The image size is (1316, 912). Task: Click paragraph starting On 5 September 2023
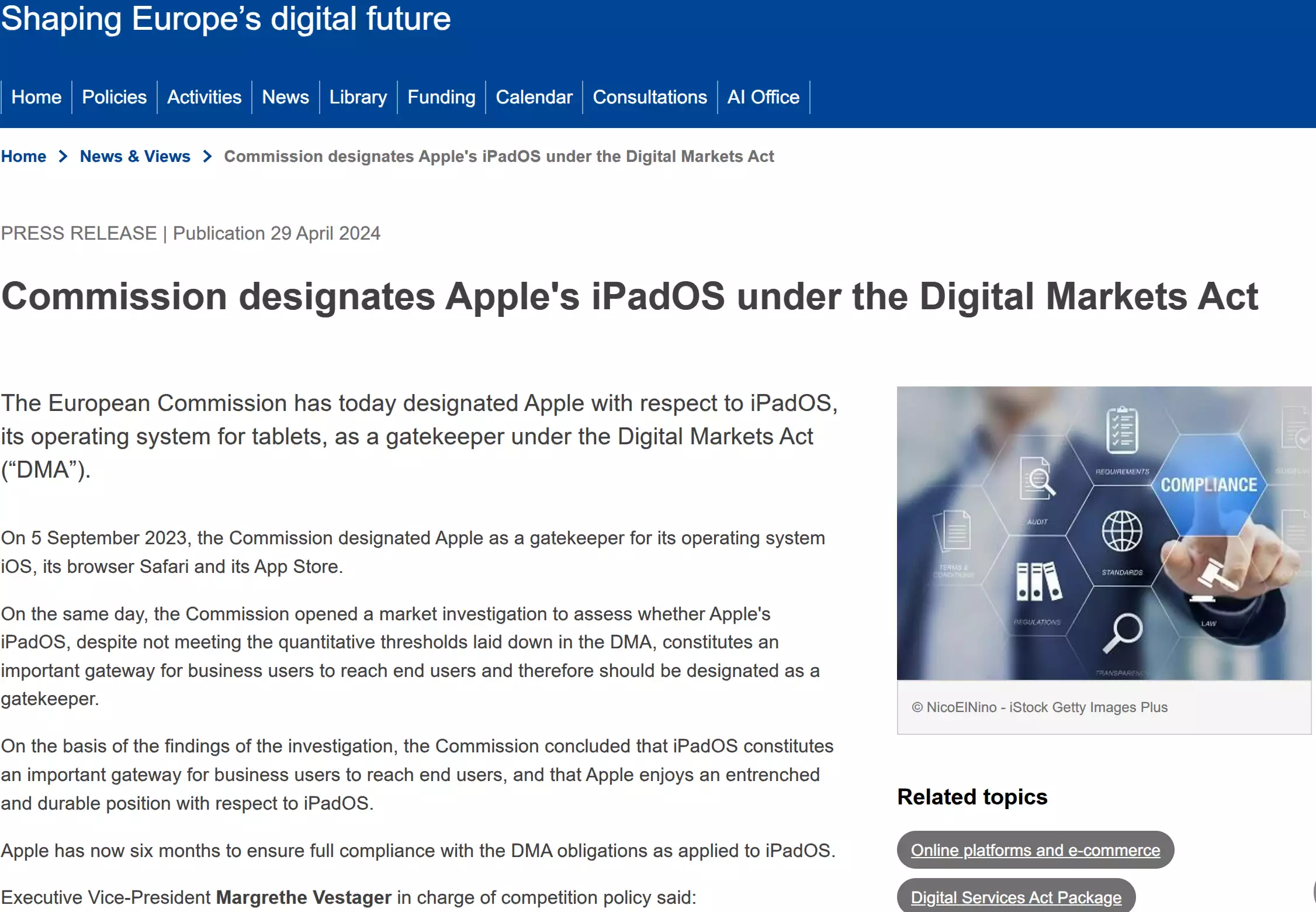(413, 552)
